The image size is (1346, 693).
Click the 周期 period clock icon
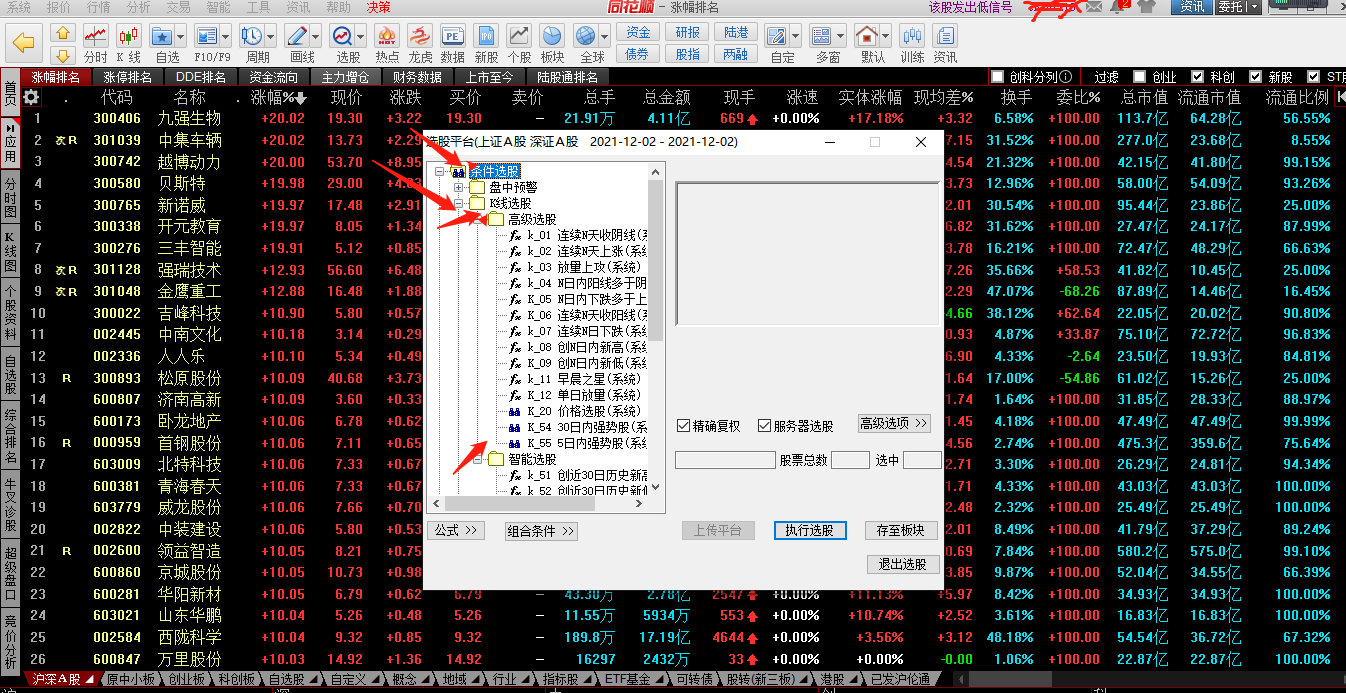point(251,36)
